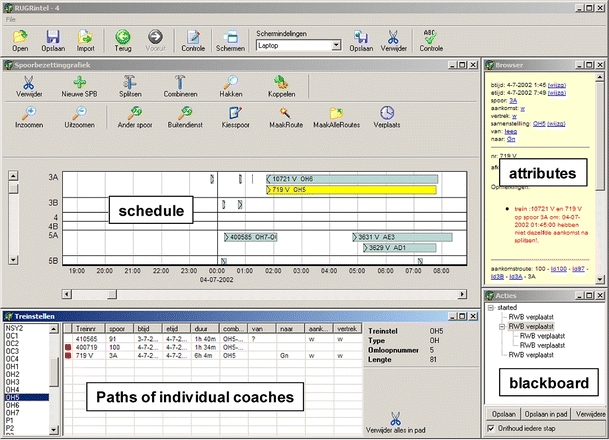Image resolution: width=609 pixels, height=440 pixels.
Task: Click the Treinnr column header
Action: (89, 329)
